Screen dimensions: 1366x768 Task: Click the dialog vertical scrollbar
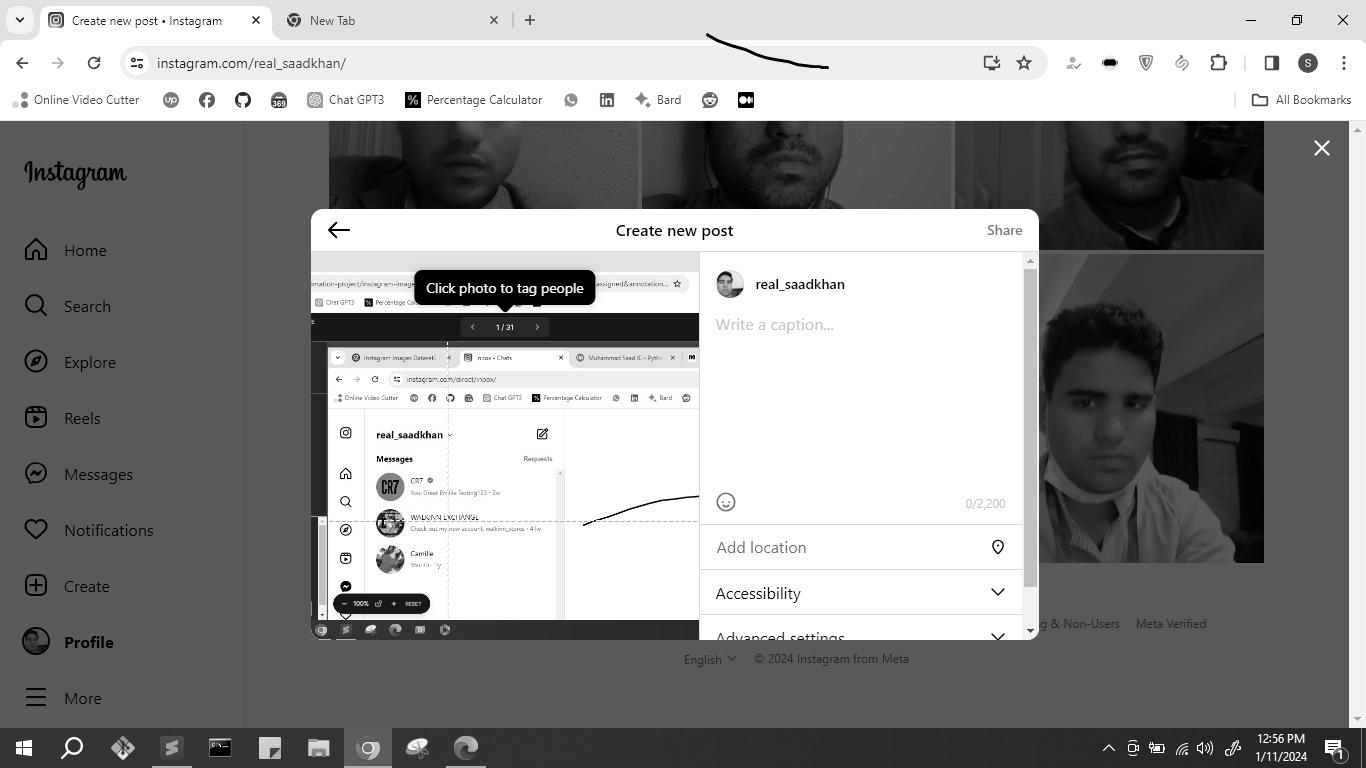(x=1031, y=428)
